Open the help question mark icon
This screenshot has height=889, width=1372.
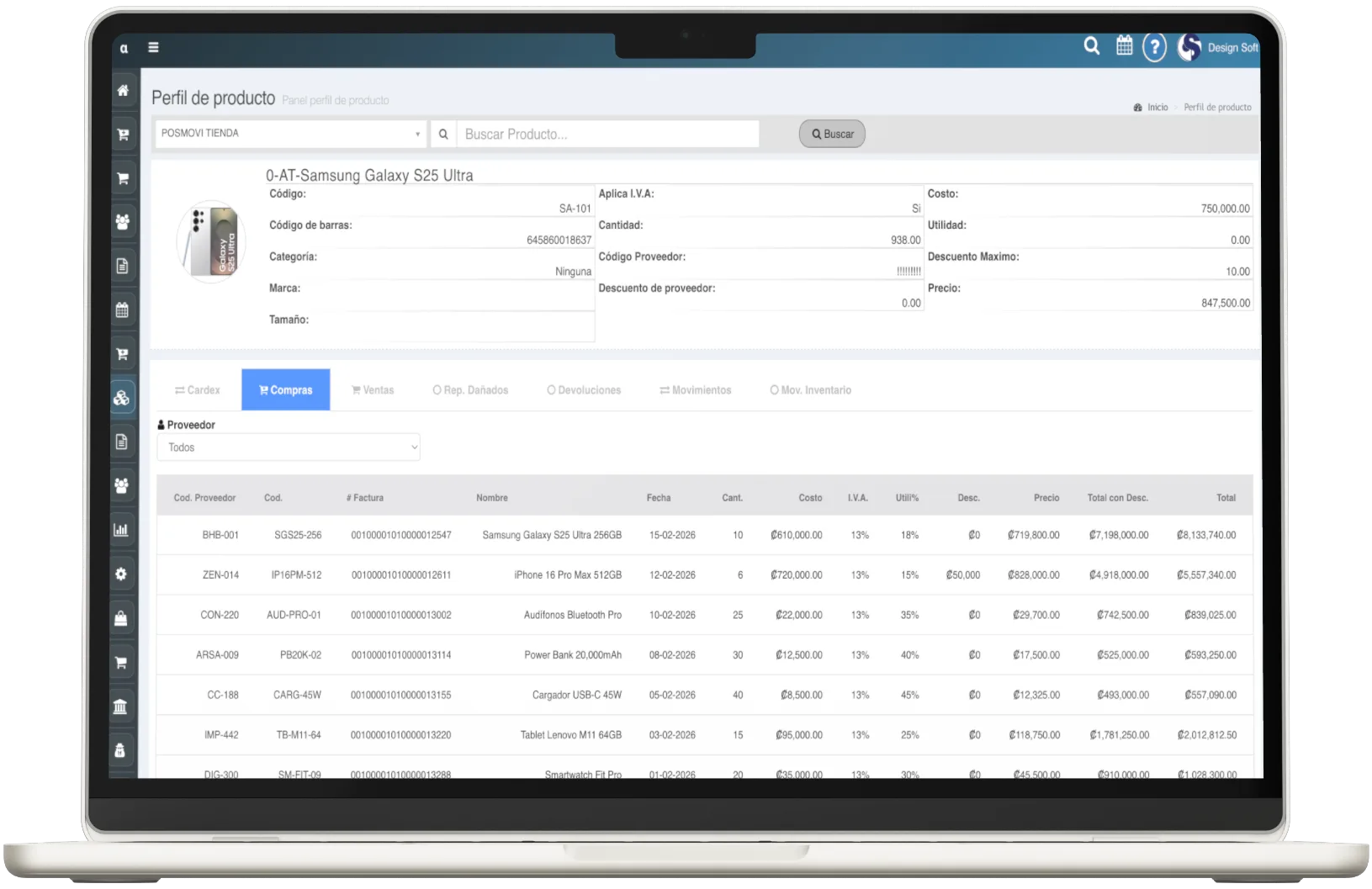(1154, 47)
